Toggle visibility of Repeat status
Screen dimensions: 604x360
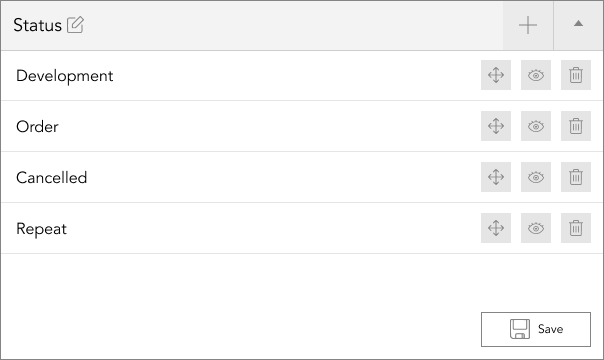pyautogui.click(x=536, y=228)
